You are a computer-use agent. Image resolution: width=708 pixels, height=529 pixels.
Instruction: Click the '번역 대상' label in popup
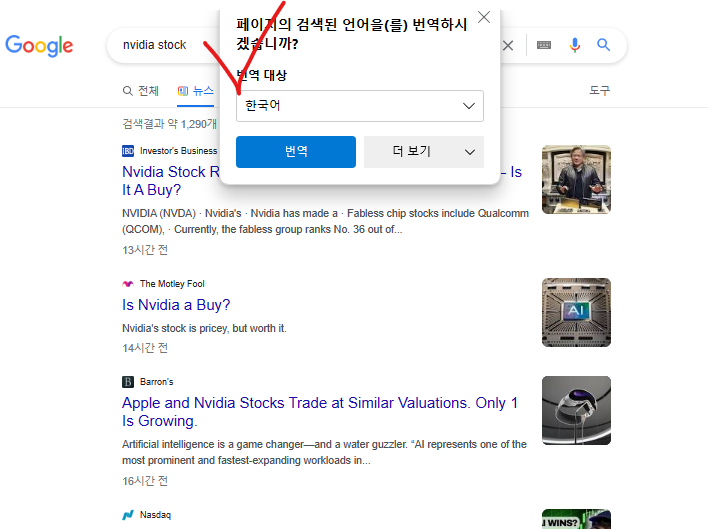[x=261, y=75]
